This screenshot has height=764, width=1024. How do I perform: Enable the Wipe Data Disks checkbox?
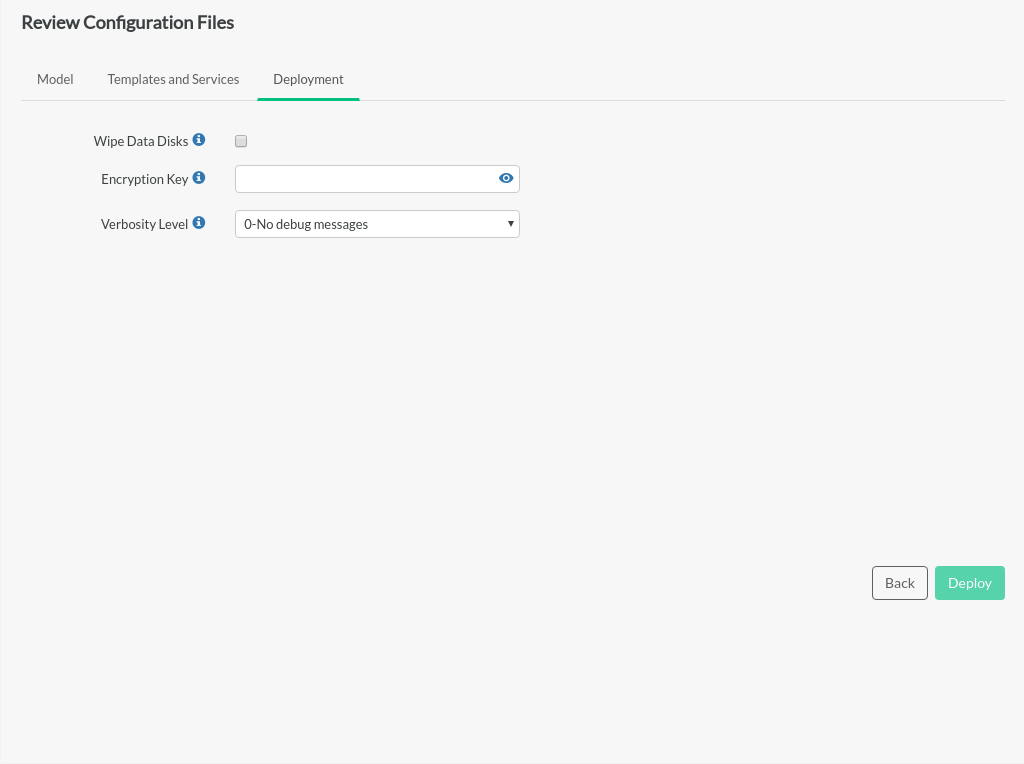(x=241, y=141)
